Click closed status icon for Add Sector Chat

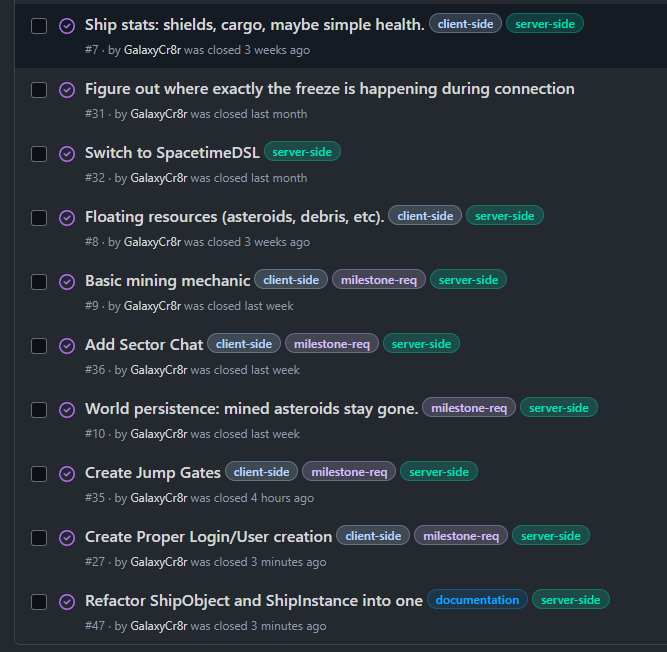coord(67,346)
